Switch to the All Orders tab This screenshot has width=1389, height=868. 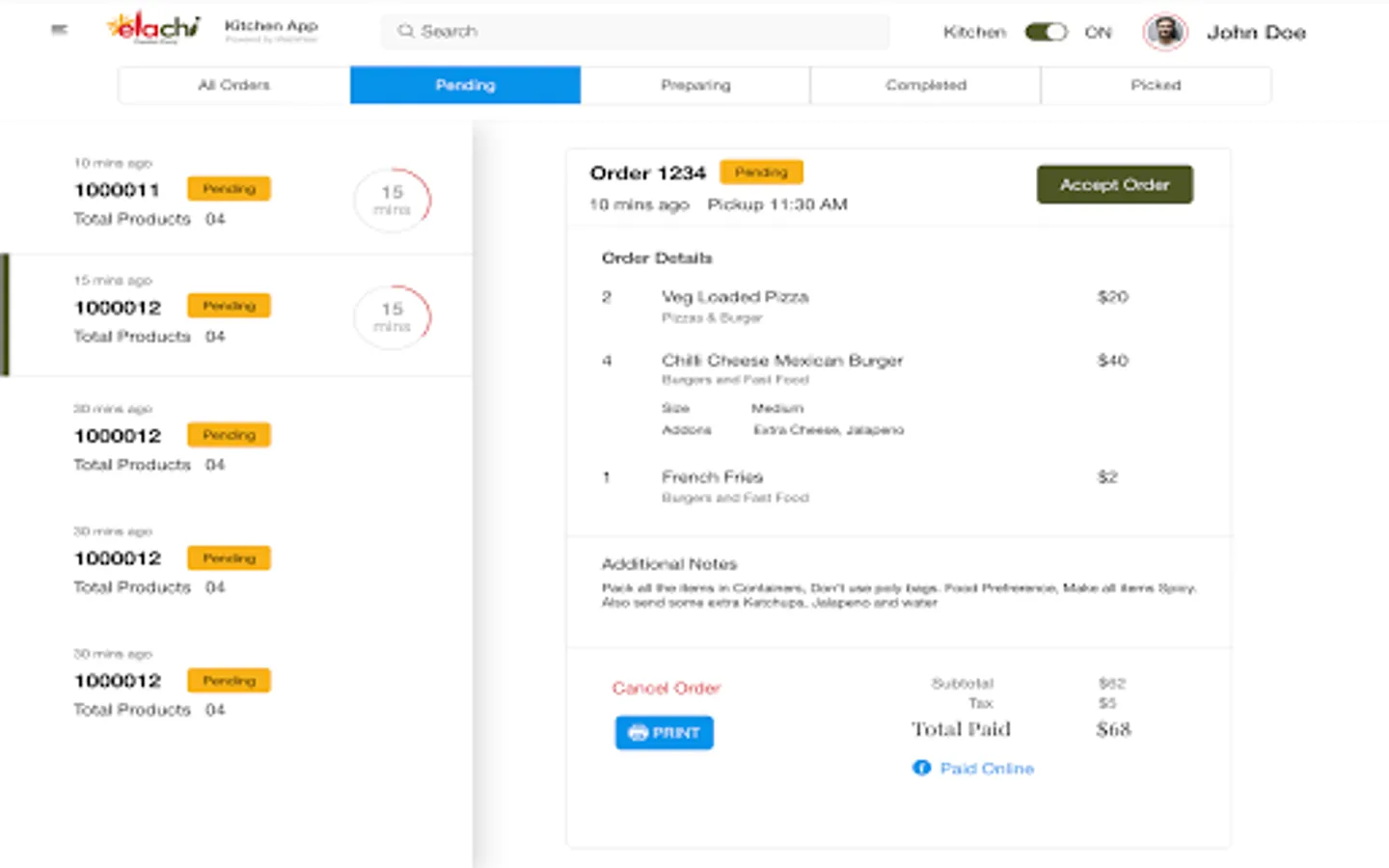click(x=233, y=85)
